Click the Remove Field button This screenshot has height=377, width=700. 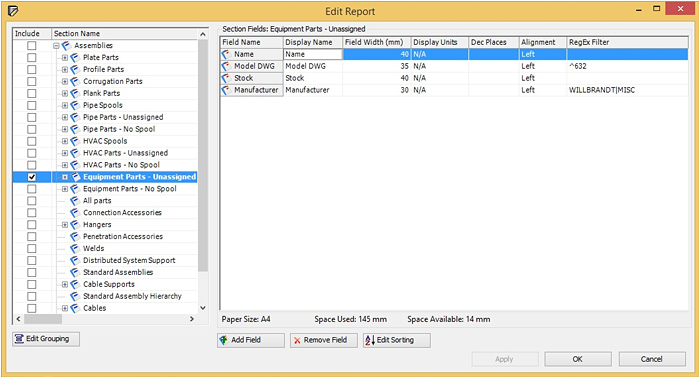pos(324,340)
